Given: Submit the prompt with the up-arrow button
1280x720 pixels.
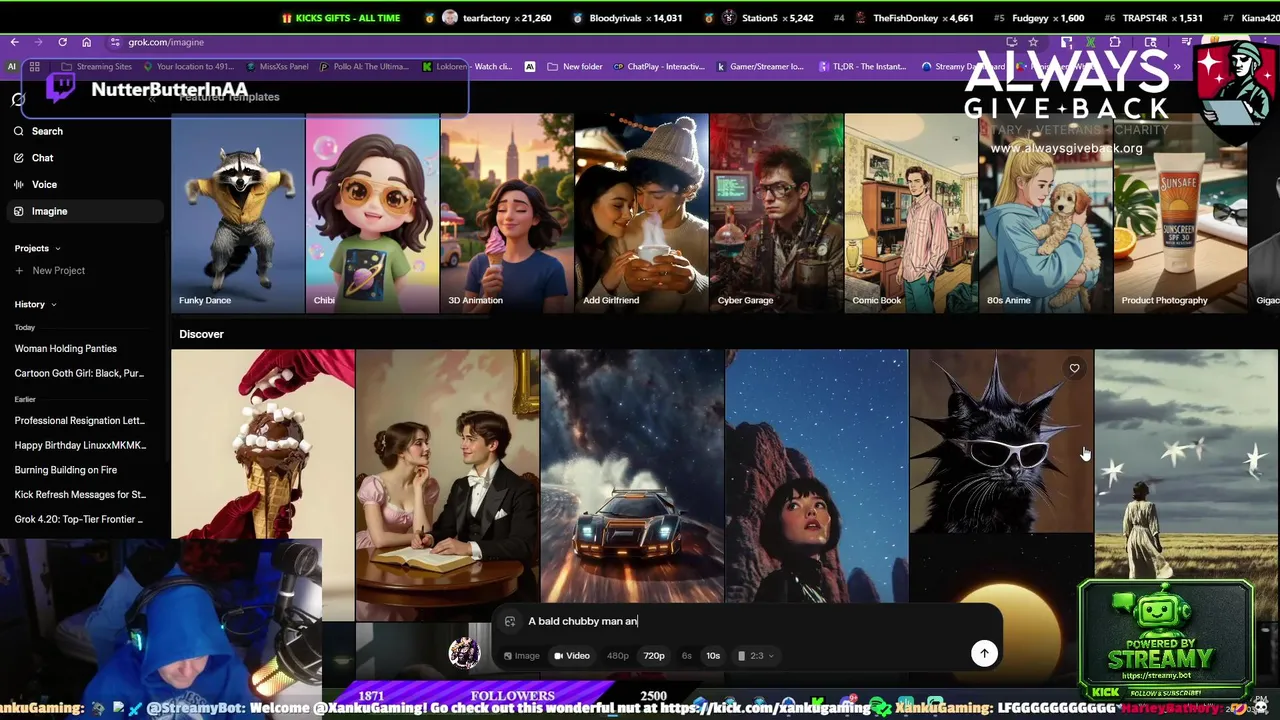Looking at the screenshot, I should [984, 653].
